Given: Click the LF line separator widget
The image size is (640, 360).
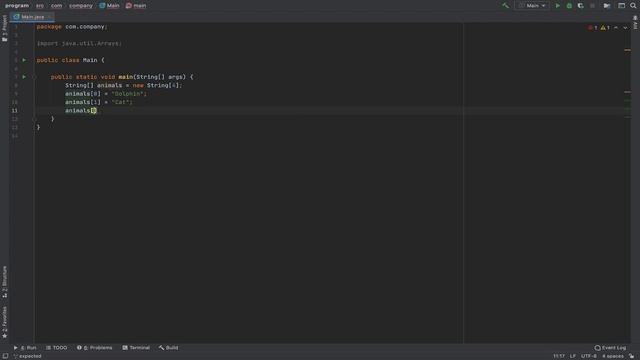Looking at the screenshot, I should (573, 356).
